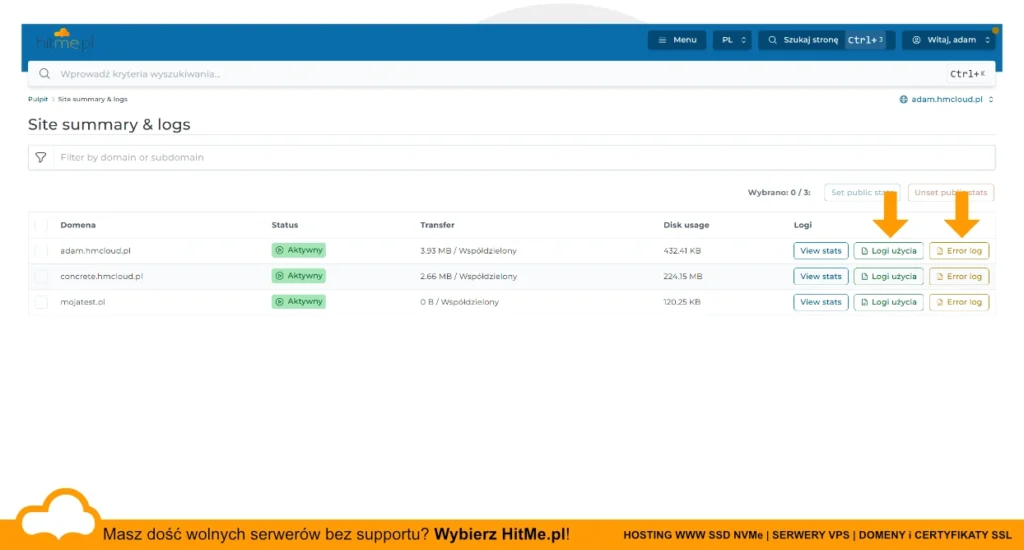Open Logi użycia for adam.hmcloud.pl
1024x550 pixels.
coord(888,251)
